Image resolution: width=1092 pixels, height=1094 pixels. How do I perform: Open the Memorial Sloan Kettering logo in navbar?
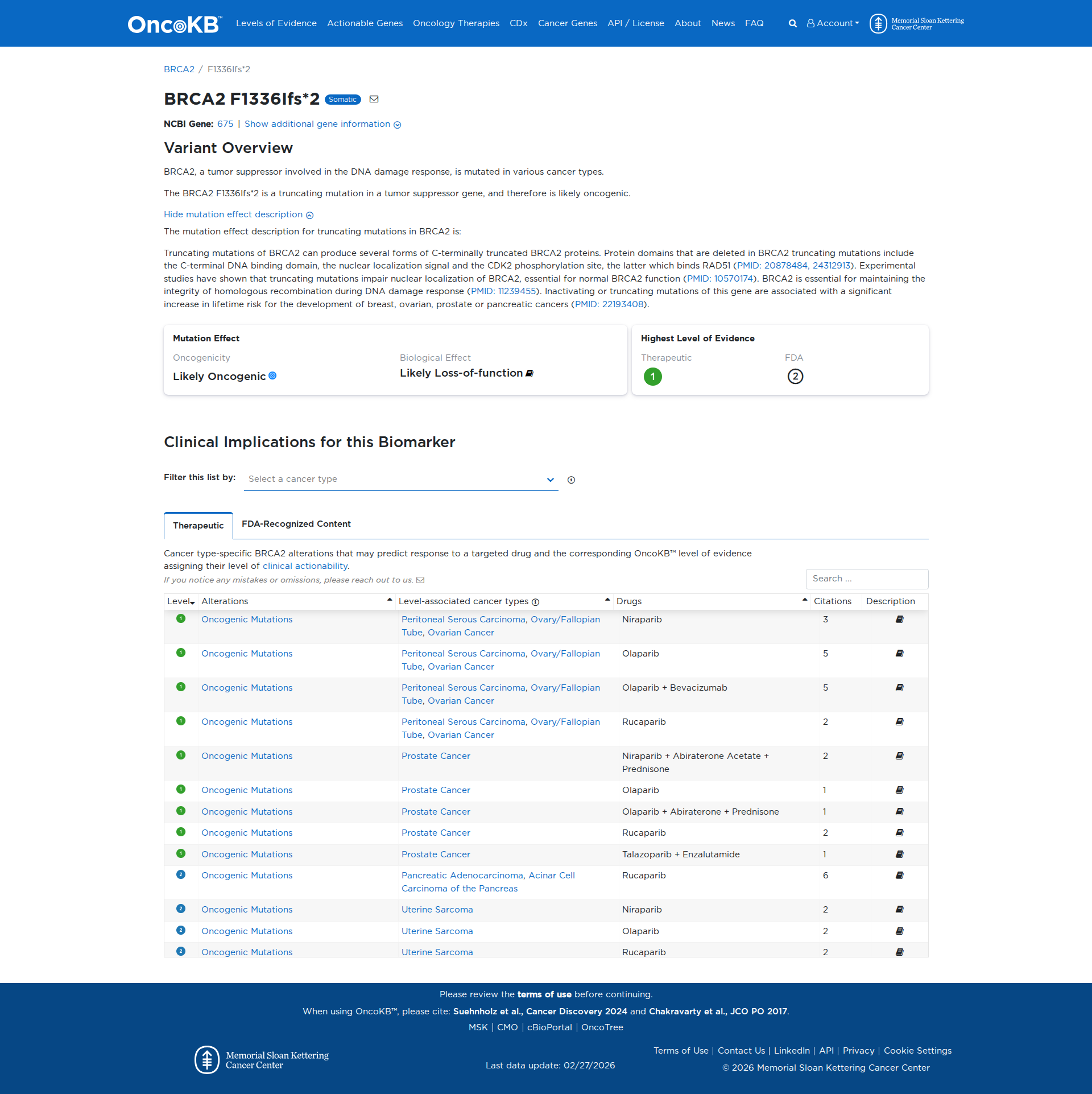coord(879,23)
